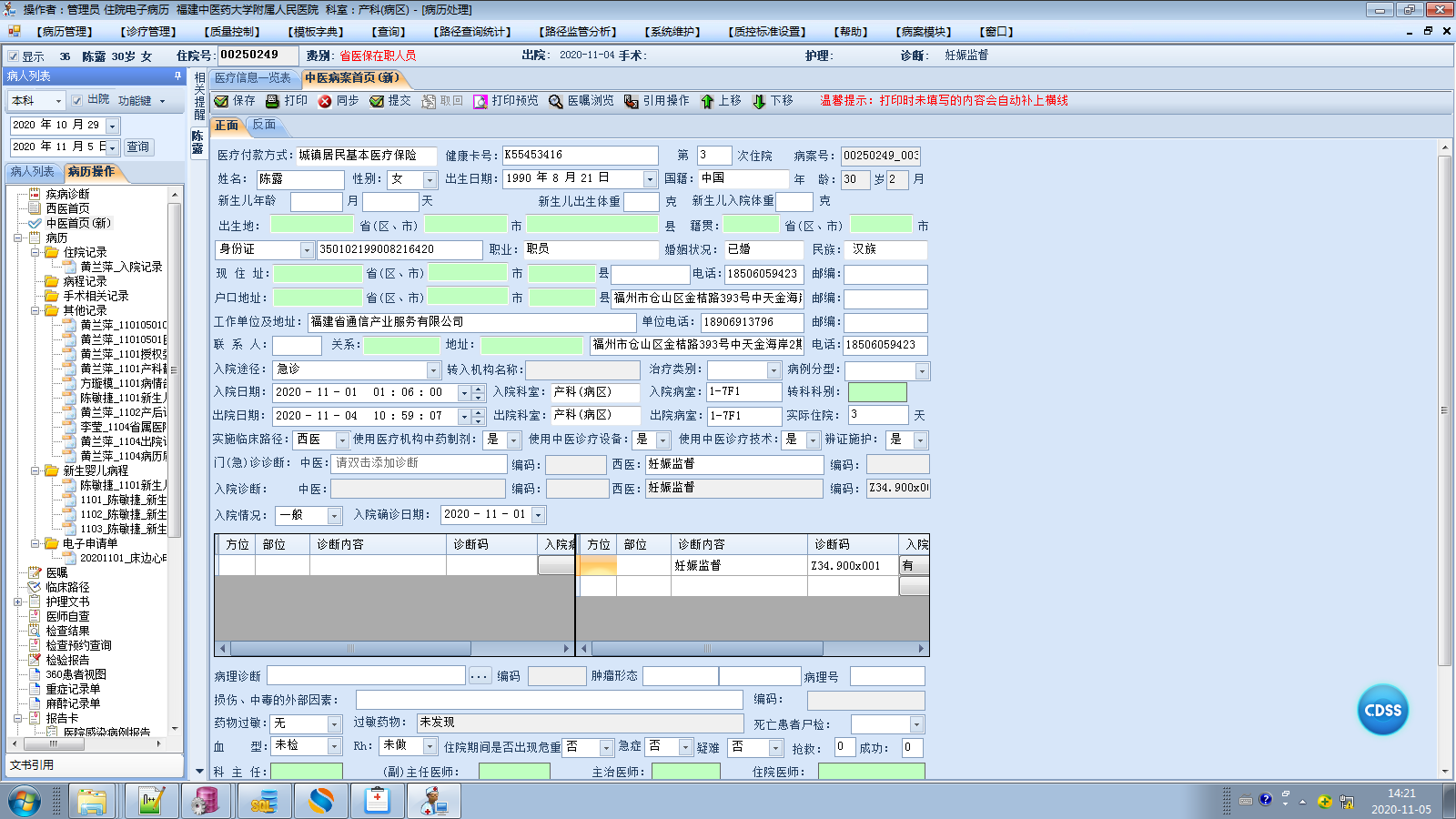Switch to the 反面 tab
Image resolution: width=1456 pixels, height=819 pixels.
[264, 125]
